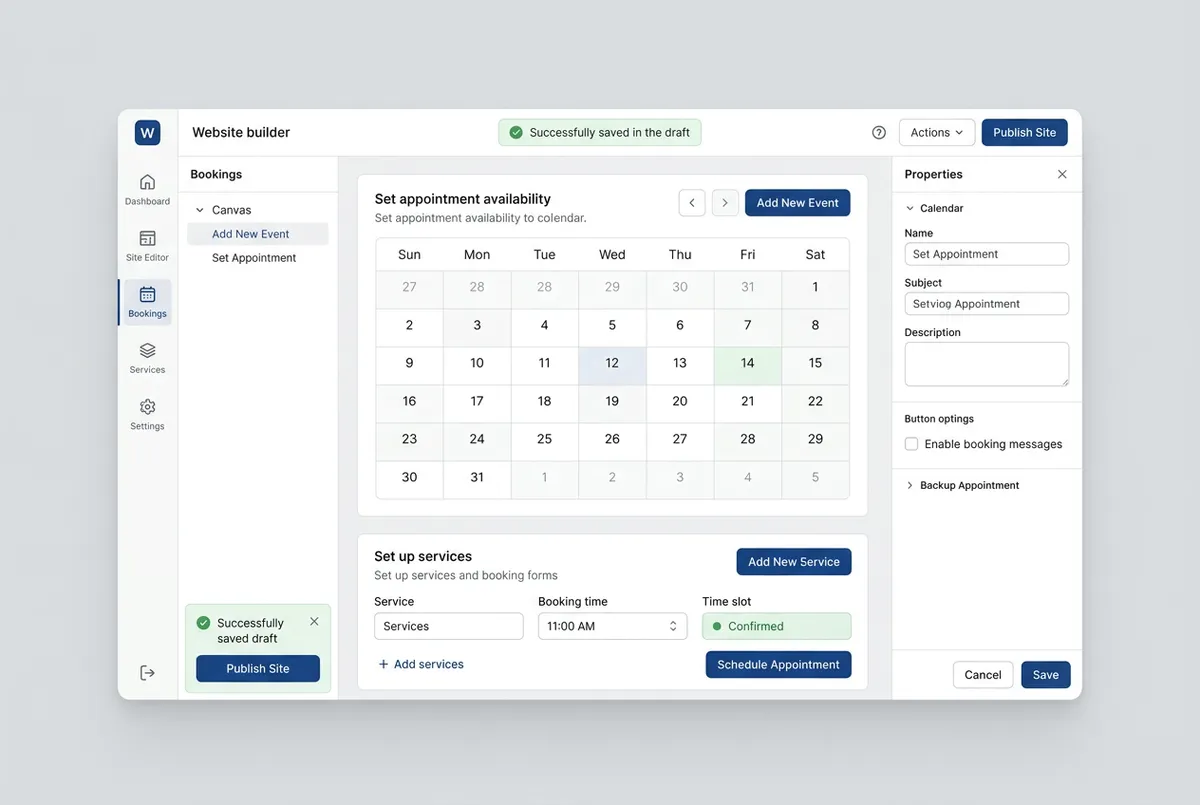
Task: Open the help question mark icon
Action: pos(879,132)
